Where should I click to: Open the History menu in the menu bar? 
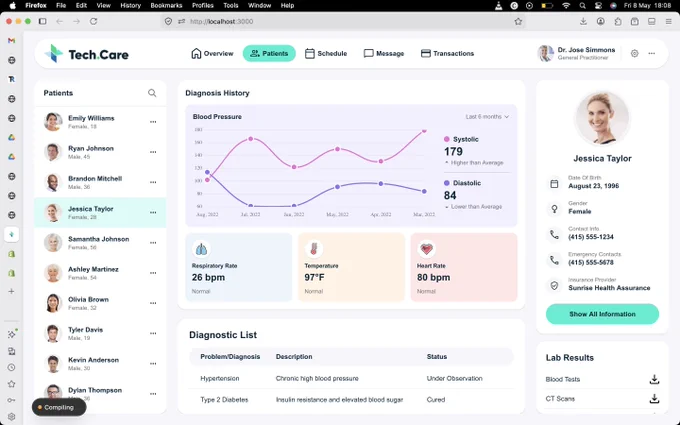(x=131, y=6)
